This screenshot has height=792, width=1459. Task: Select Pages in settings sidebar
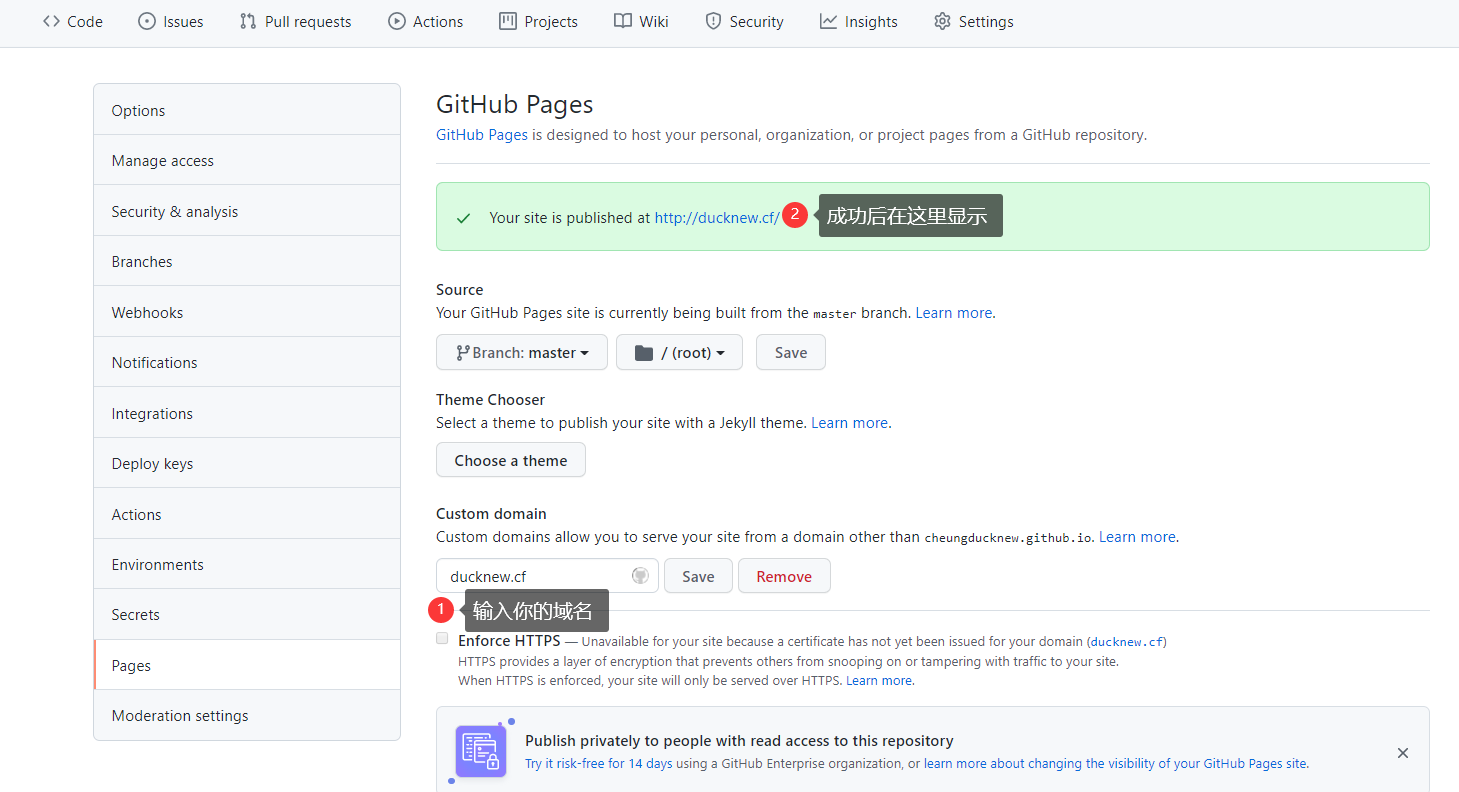click(247, 665)
